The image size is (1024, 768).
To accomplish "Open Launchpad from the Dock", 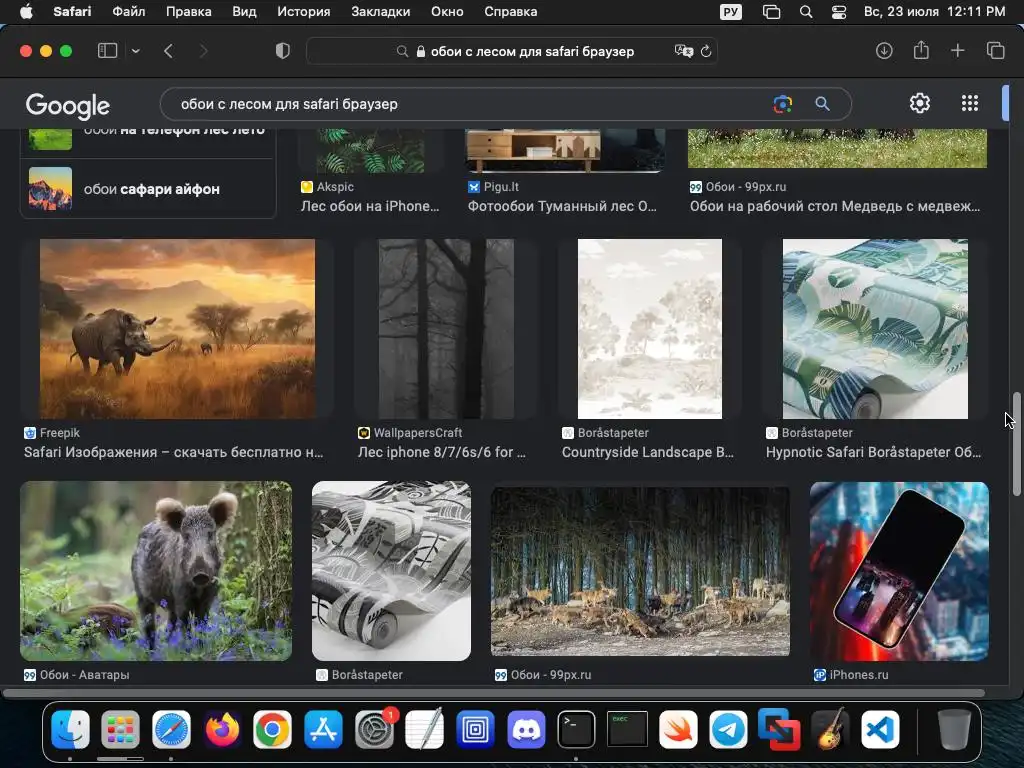I will click(121, 729).
